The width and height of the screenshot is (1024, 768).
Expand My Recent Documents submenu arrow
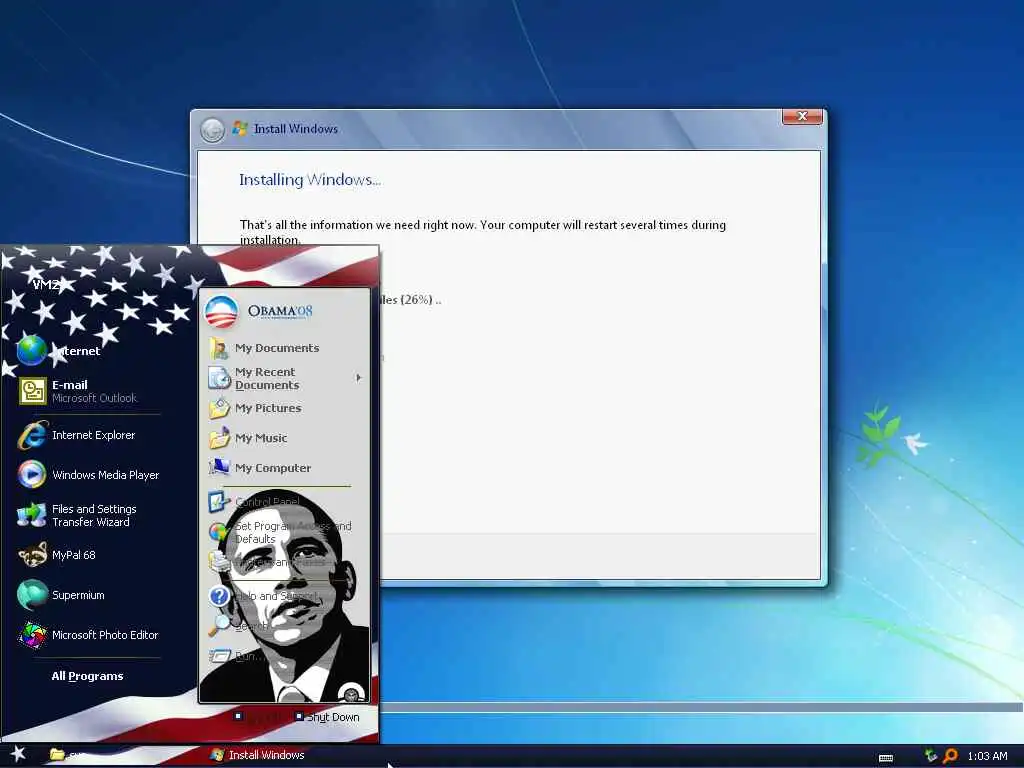[x=359, y=377]
